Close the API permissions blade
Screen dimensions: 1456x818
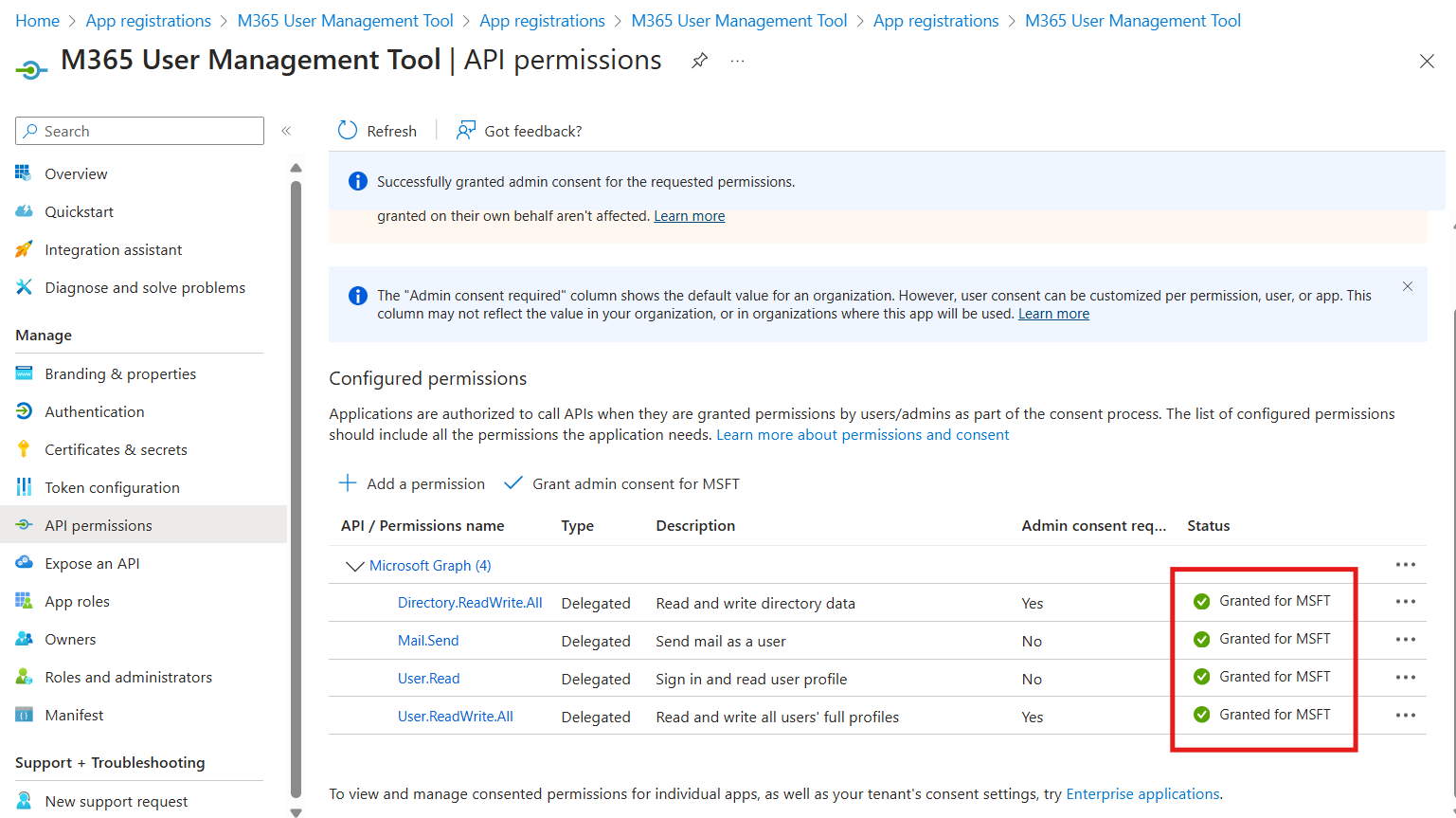tap(1427, 62)
